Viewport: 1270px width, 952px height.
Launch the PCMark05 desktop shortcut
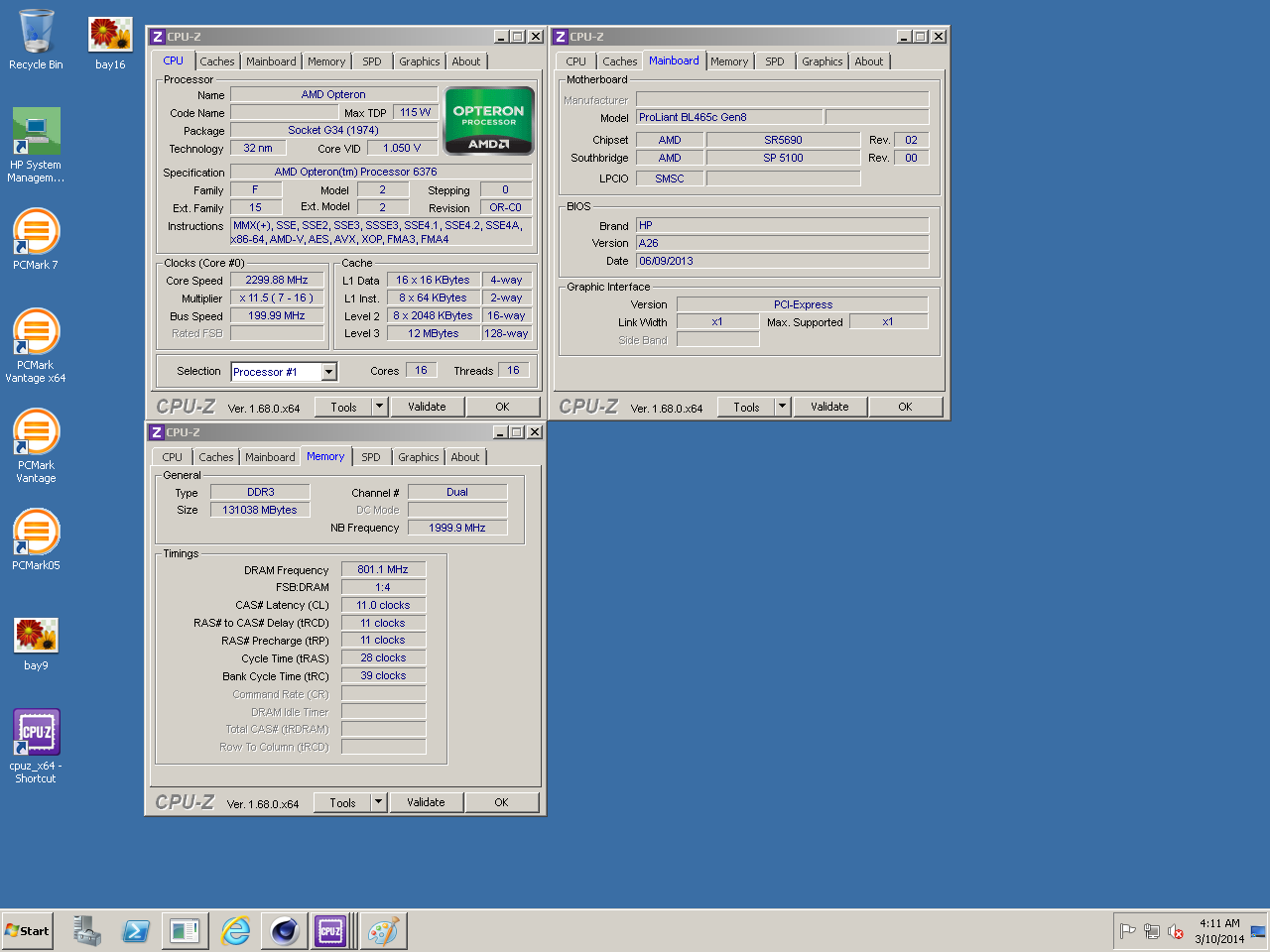point(36,540)
